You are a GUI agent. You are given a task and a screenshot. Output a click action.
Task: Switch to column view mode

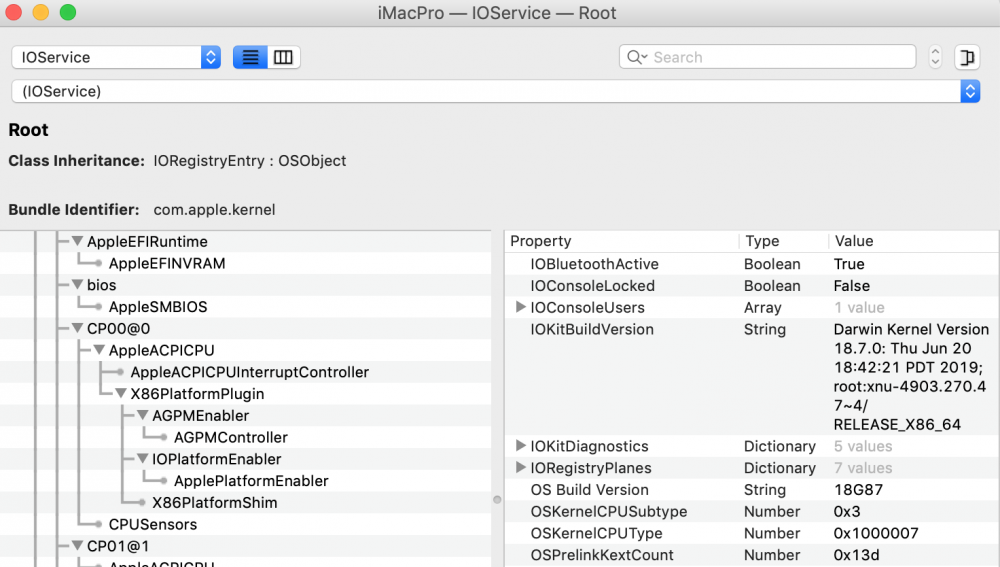283,57
